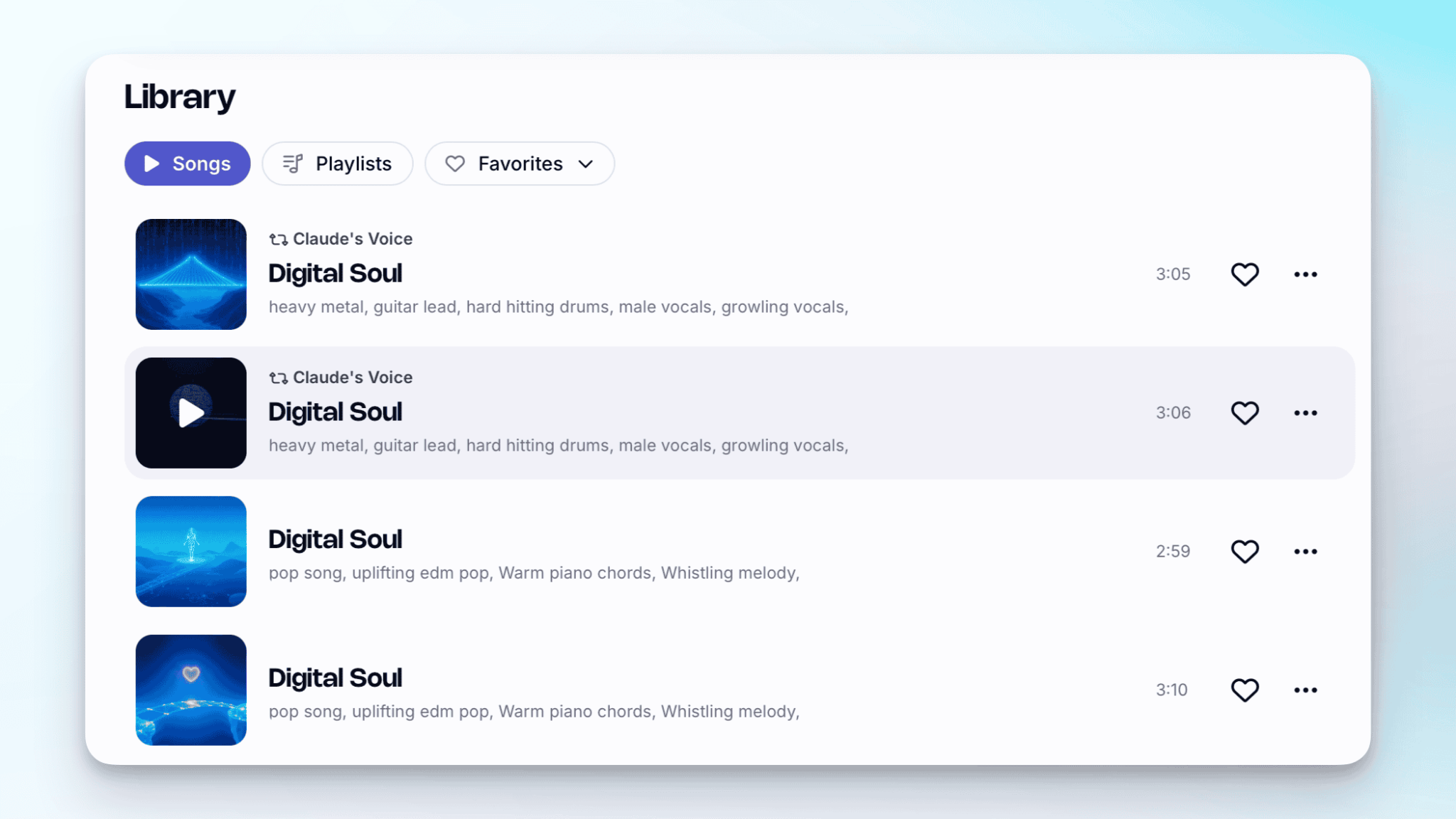Favorite the 3:06 Digital Soul track

(1244, 413)
